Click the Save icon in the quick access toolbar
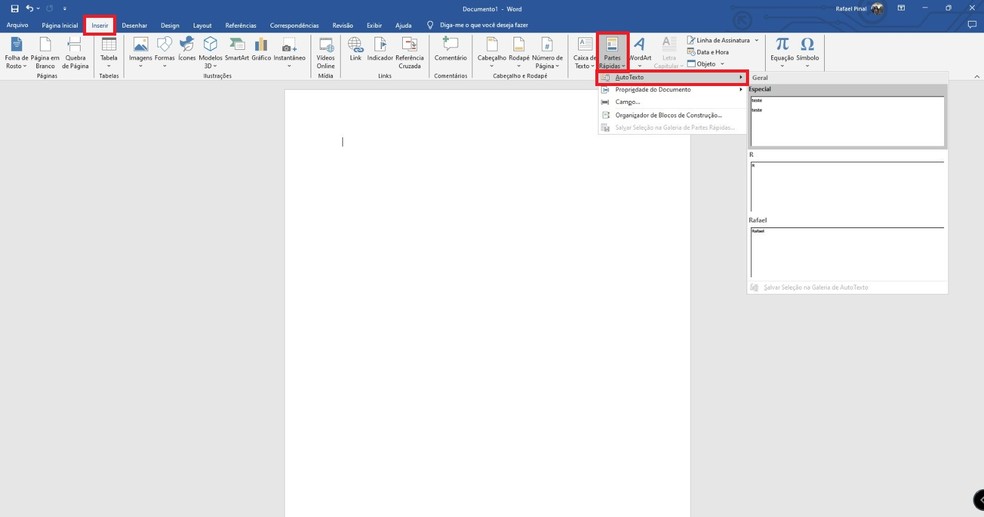 click(x=14, y=9)
